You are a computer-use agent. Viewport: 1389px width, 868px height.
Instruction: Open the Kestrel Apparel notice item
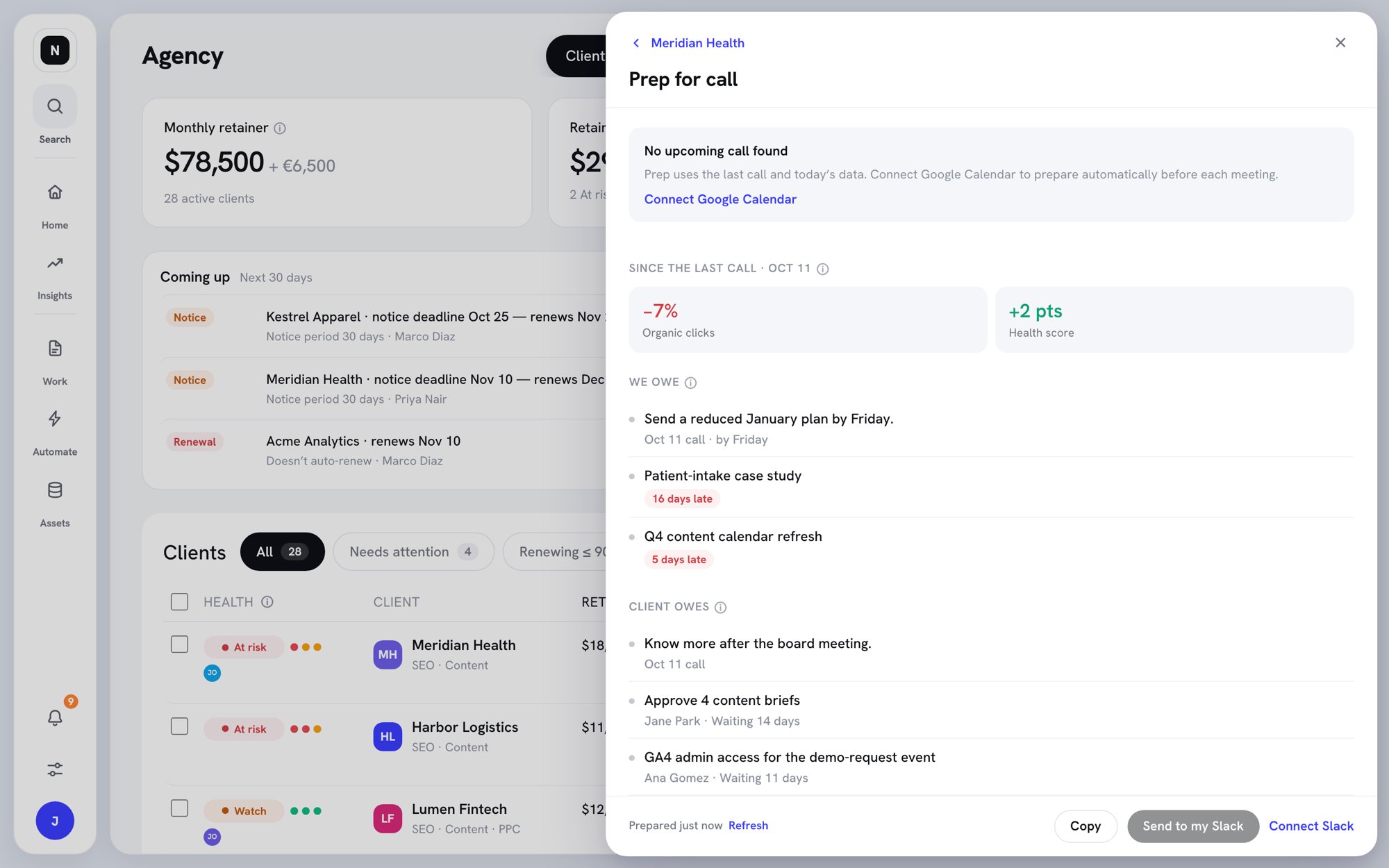pos(384,326)
